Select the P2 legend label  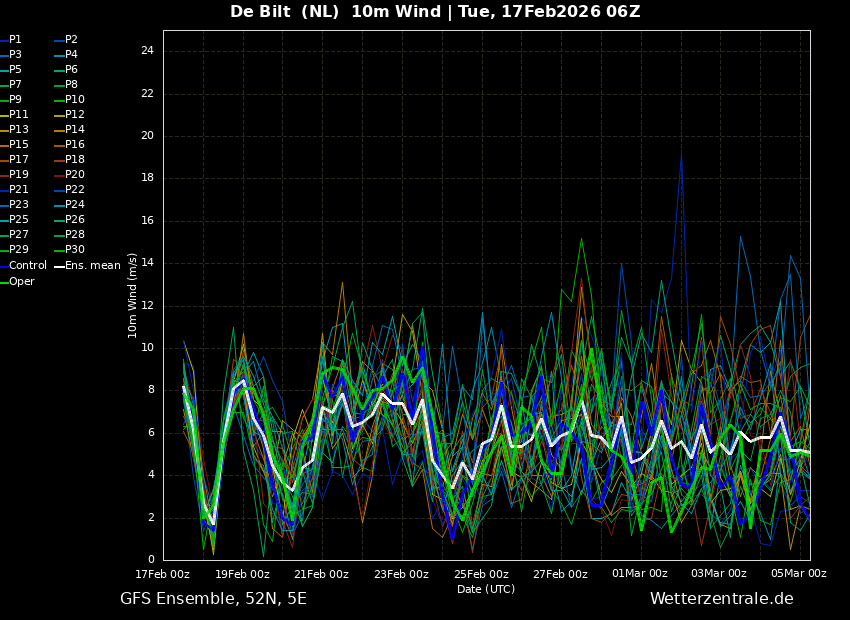point(71,40)
